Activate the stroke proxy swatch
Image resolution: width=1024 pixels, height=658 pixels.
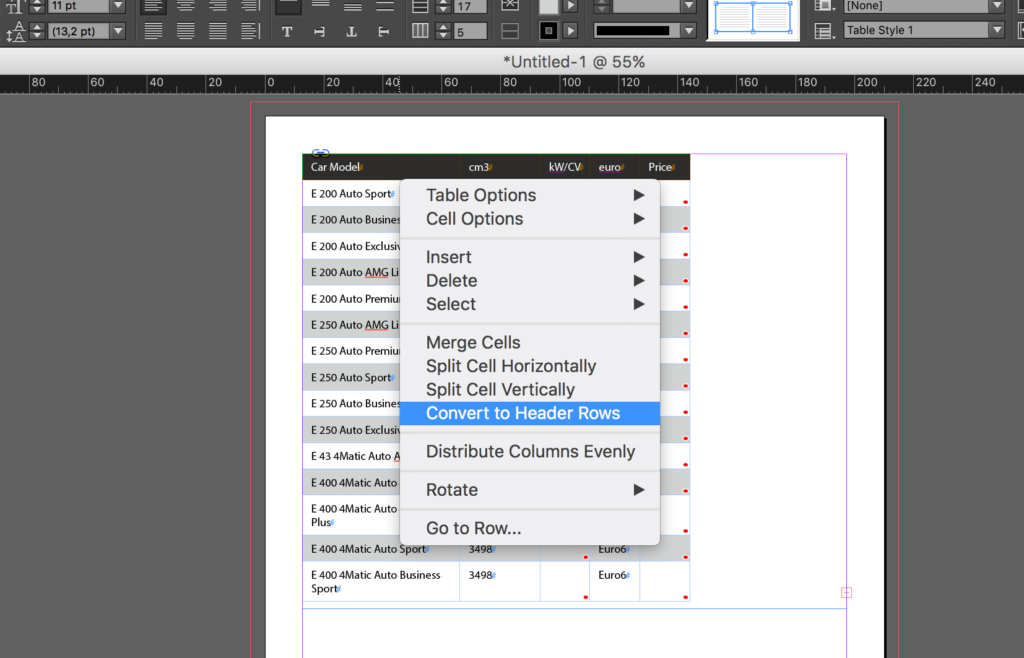(547, 28)
